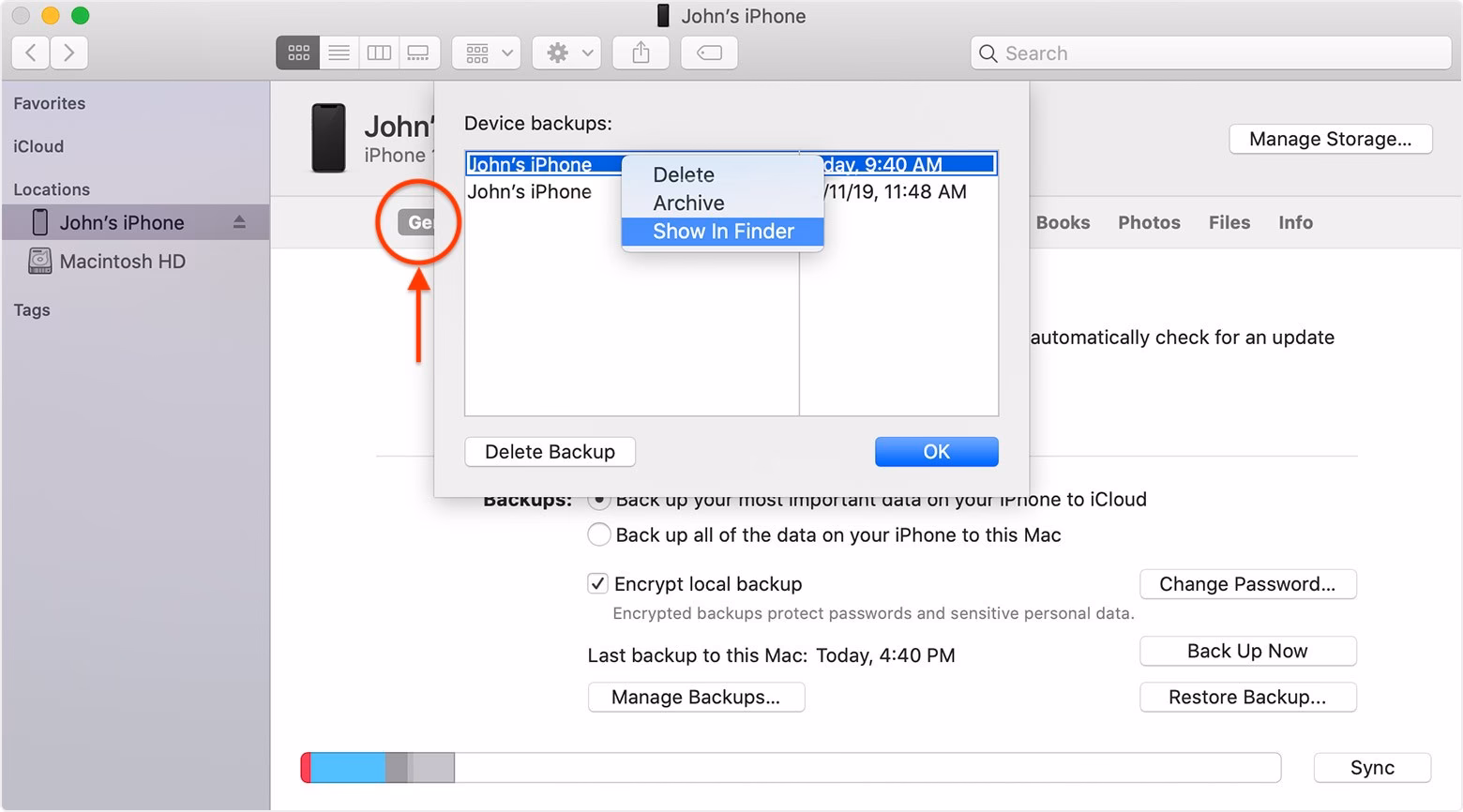Switch to the Photos tab
The width and height of the screenshot is (1463, 812).
click(1149, 222)
